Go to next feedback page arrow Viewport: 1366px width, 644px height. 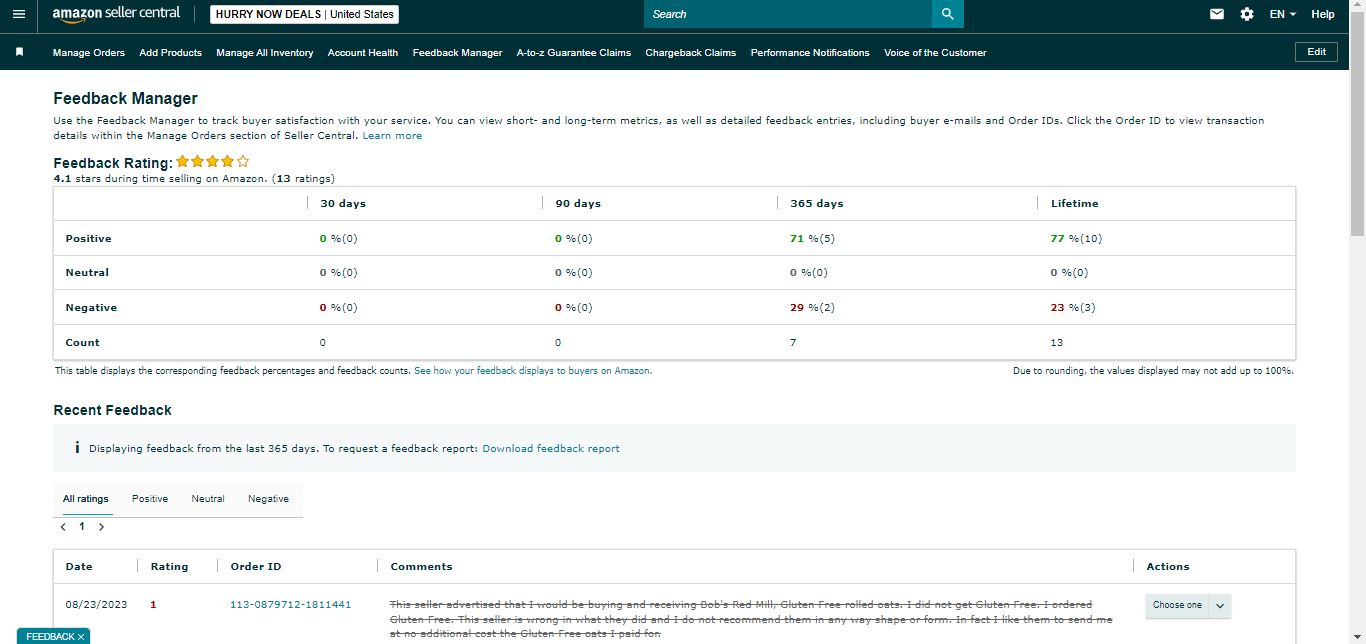pos(101,526)
